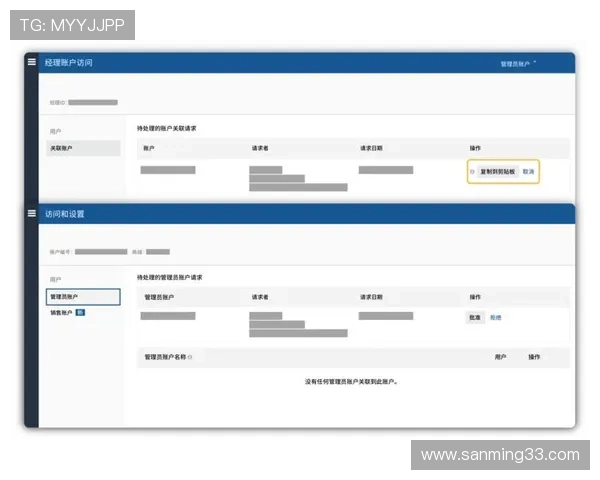Viewport: 600px width, 480px height.
Task: Open hamburger menu in 经理账户访问 header
Action: tap(32, 62)
